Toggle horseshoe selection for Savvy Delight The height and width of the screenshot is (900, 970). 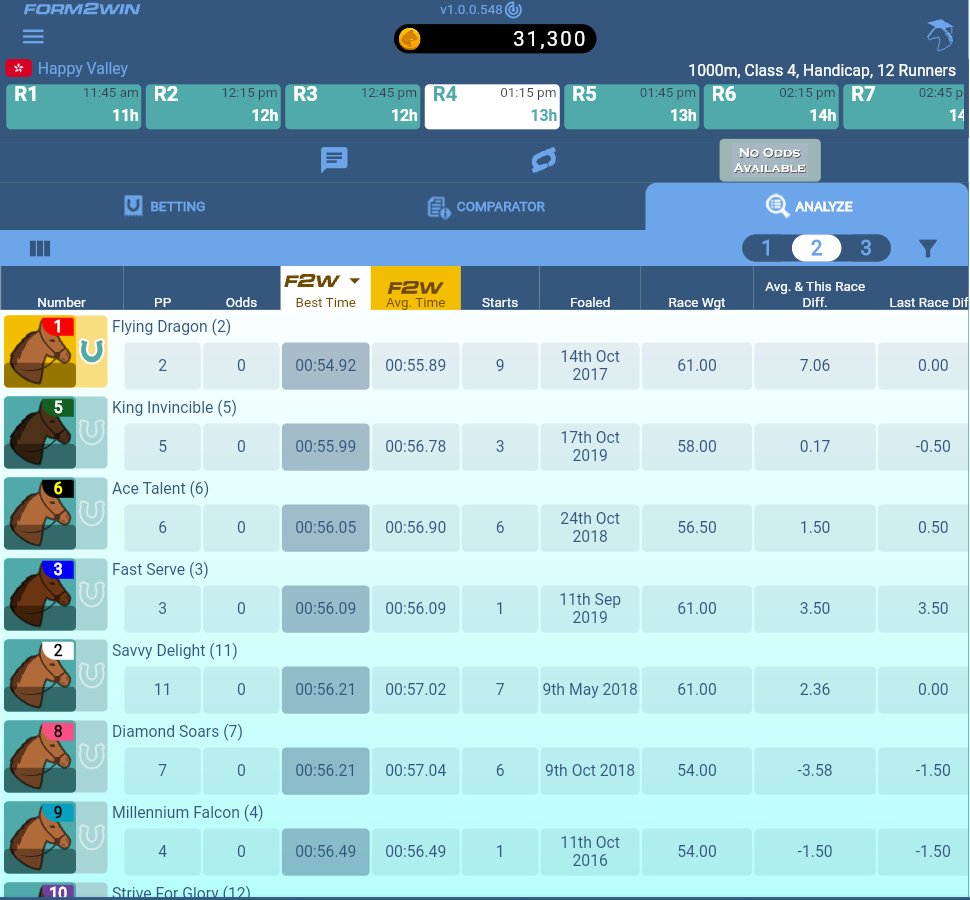coord(92,675)
